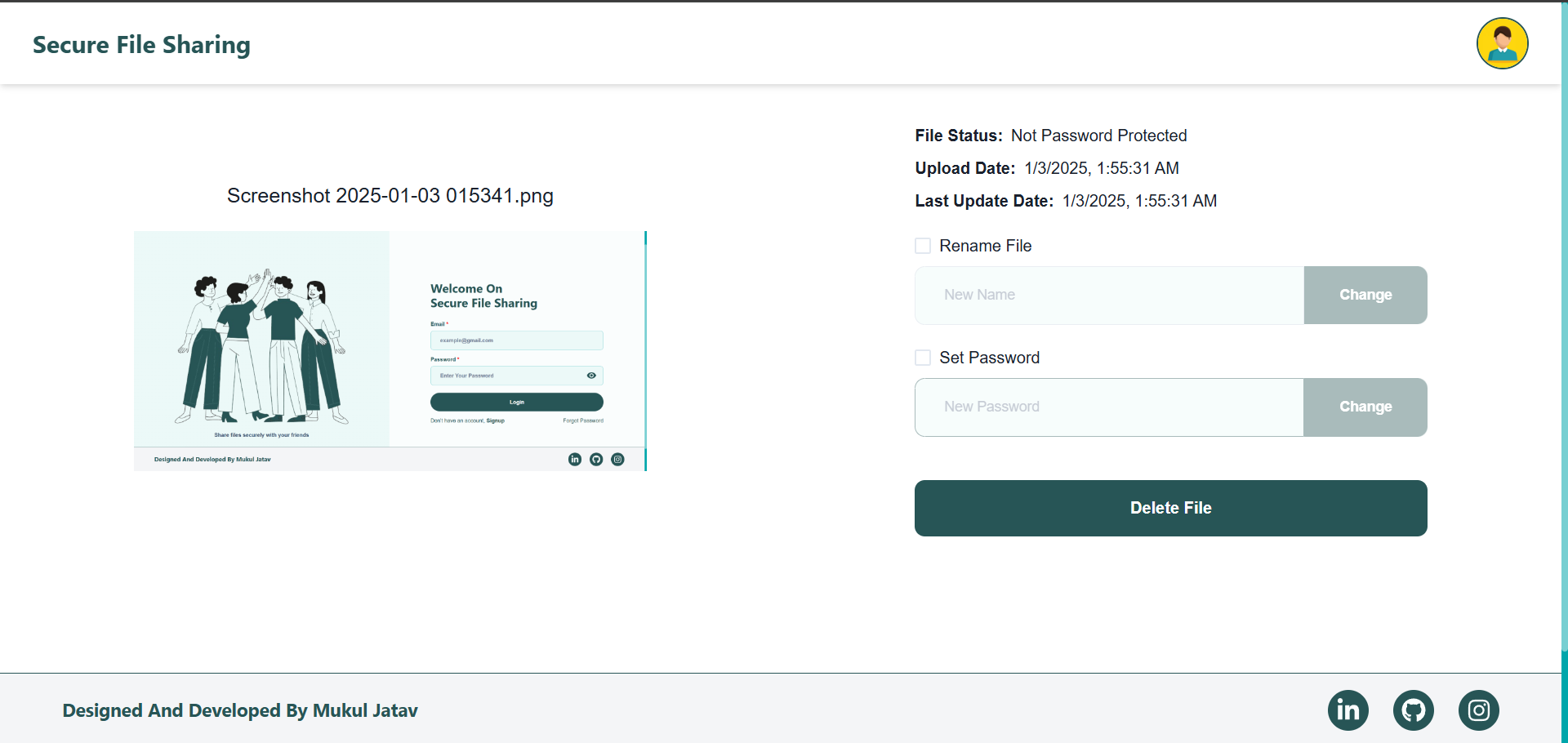The image size is (1568, 743).
Task: Click the New Name input field
Action: (1109, 295)
